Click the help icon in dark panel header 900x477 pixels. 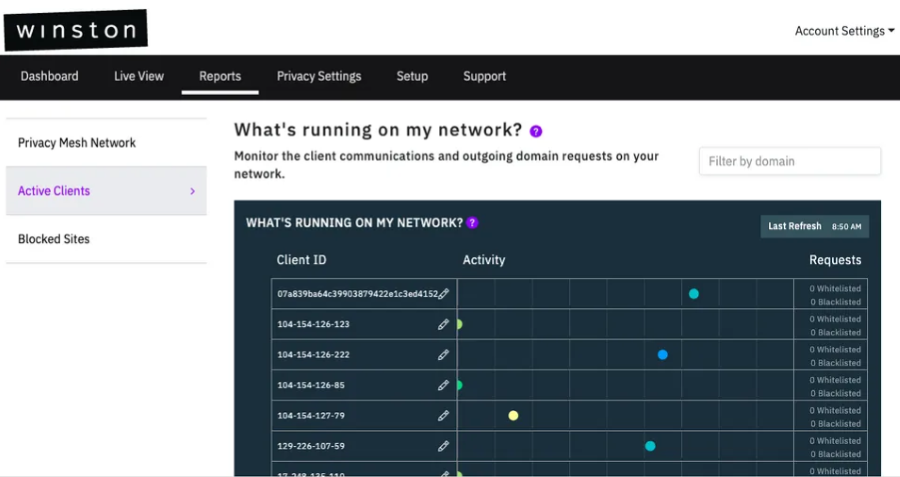point(472,223)
